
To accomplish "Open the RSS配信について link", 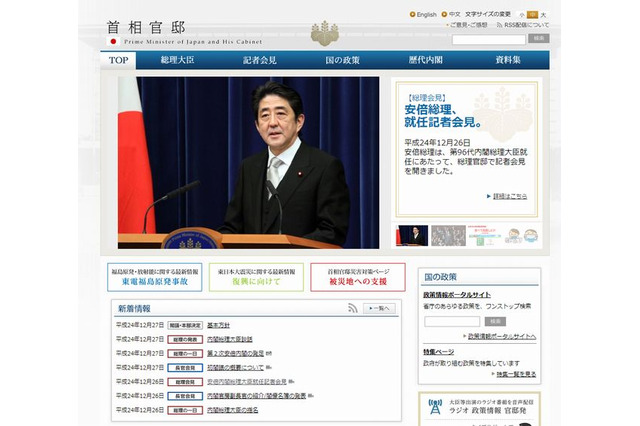I will [x=527, y=25].
